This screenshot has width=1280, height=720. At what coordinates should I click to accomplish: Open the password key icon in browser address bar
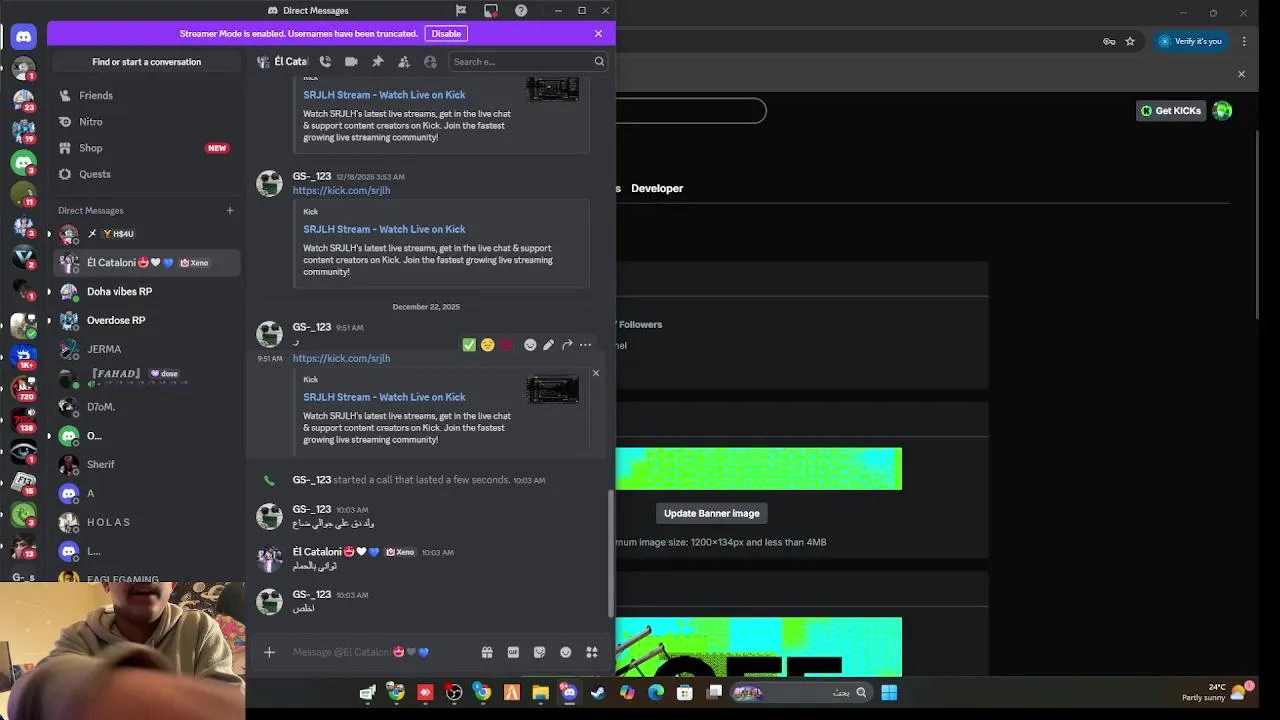tap(1109, 41)
